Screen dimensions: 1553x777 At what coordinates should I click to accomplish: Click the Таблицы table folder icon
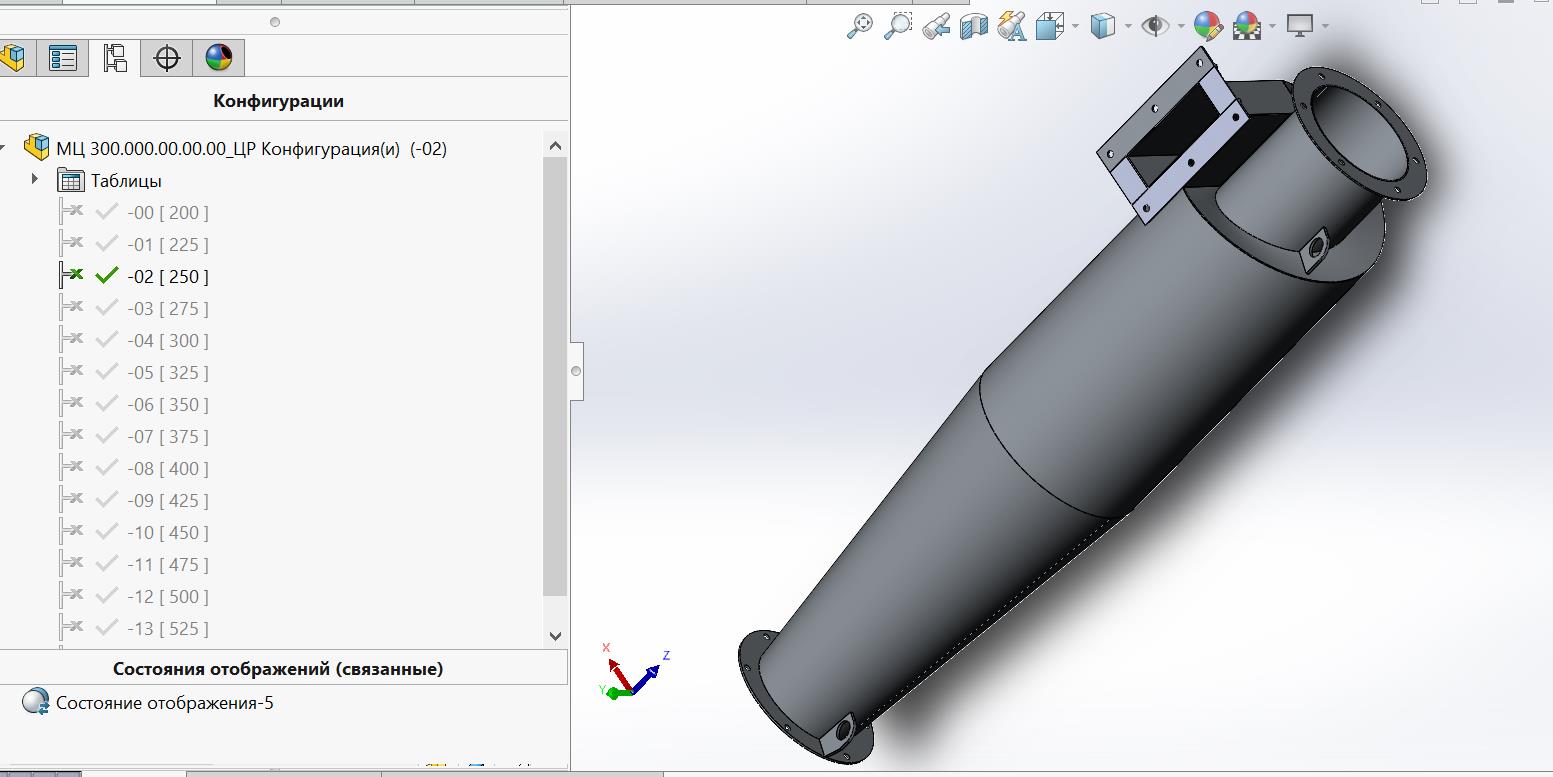click(70, 180)
